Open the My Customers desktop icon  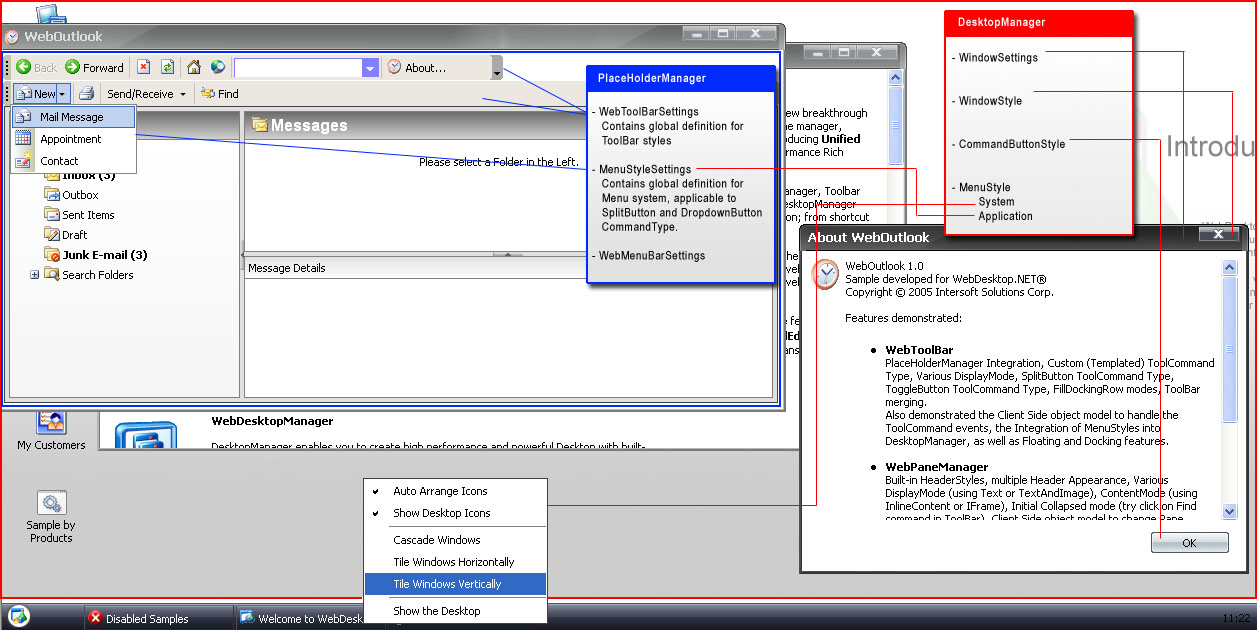tap(51, 430)
